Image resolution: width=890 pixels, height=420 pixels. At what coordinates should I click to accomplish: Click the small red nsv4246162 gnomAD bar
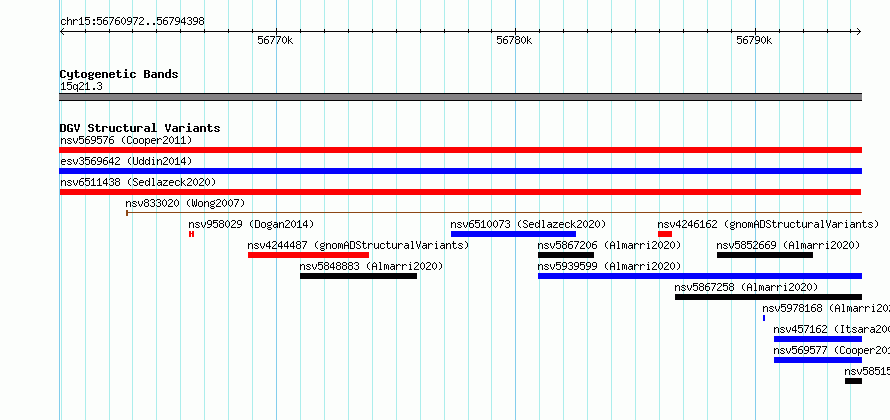pyautogui.click(x=665, y=234)
